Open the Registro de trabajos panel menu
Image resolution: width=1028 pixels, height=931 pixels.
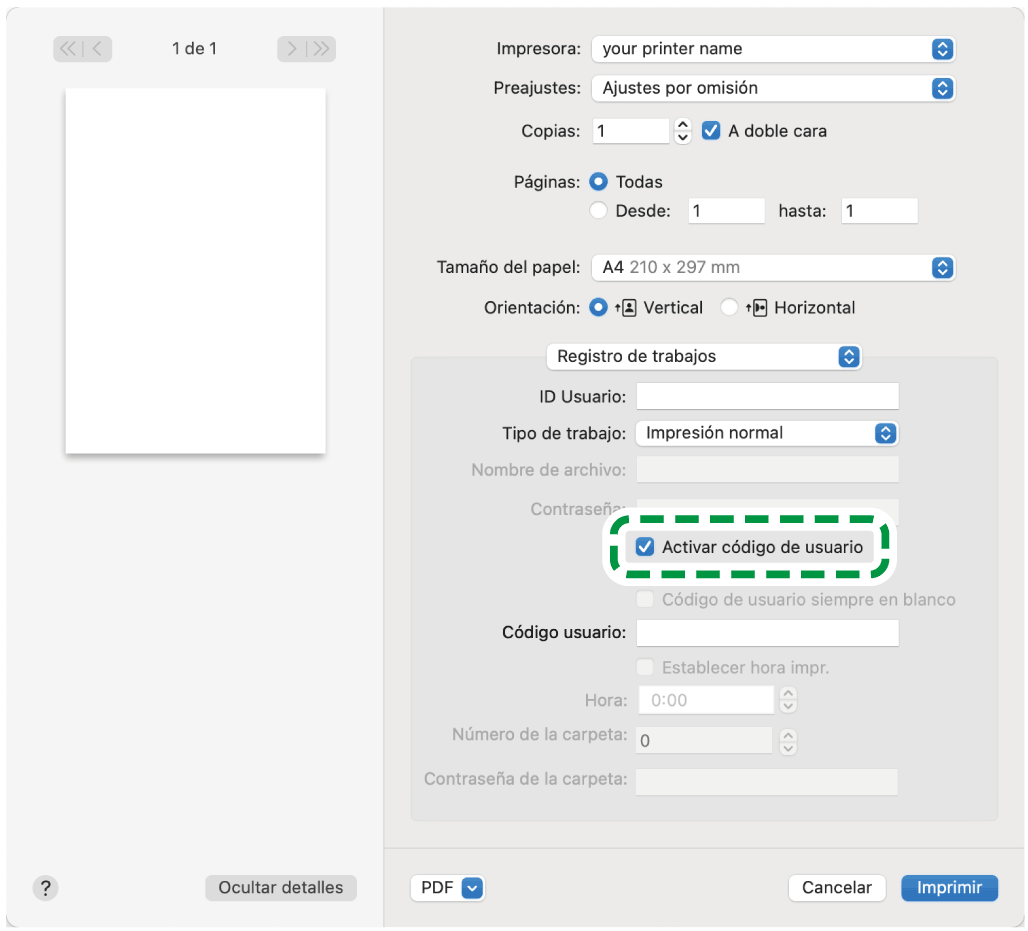point(703,356)
